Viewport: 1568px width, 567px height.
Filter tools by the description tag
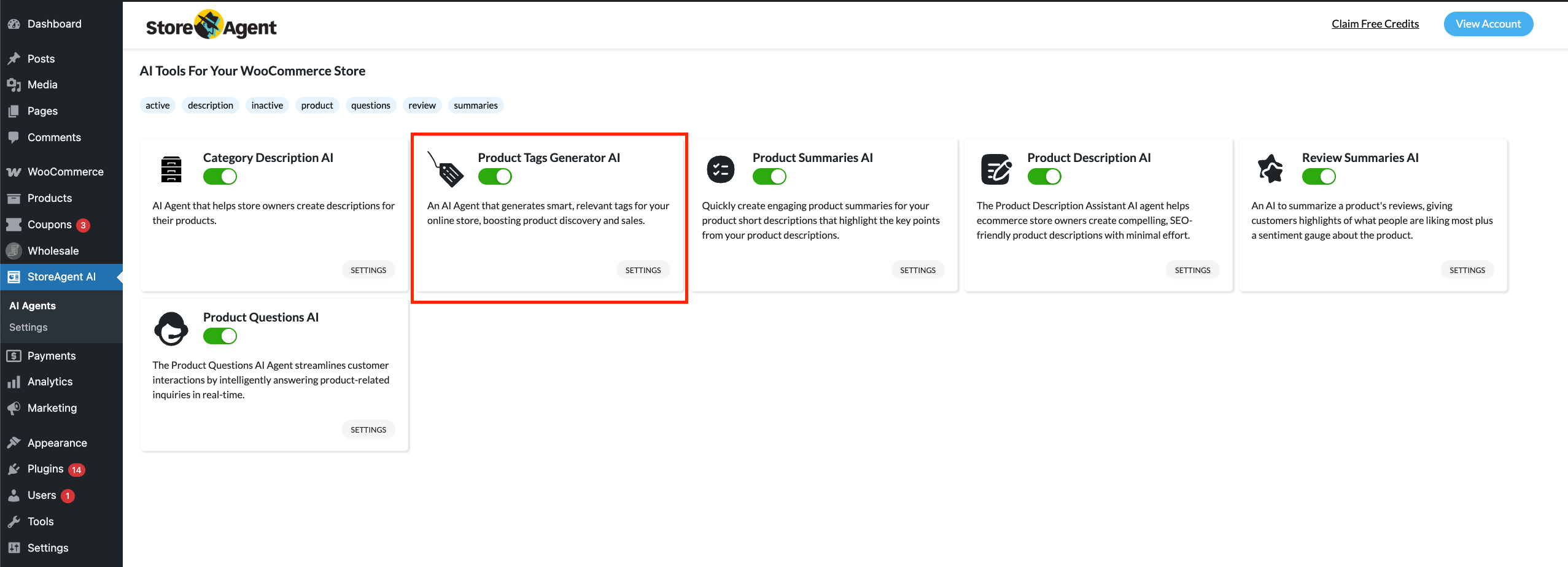tap(211, 106)
